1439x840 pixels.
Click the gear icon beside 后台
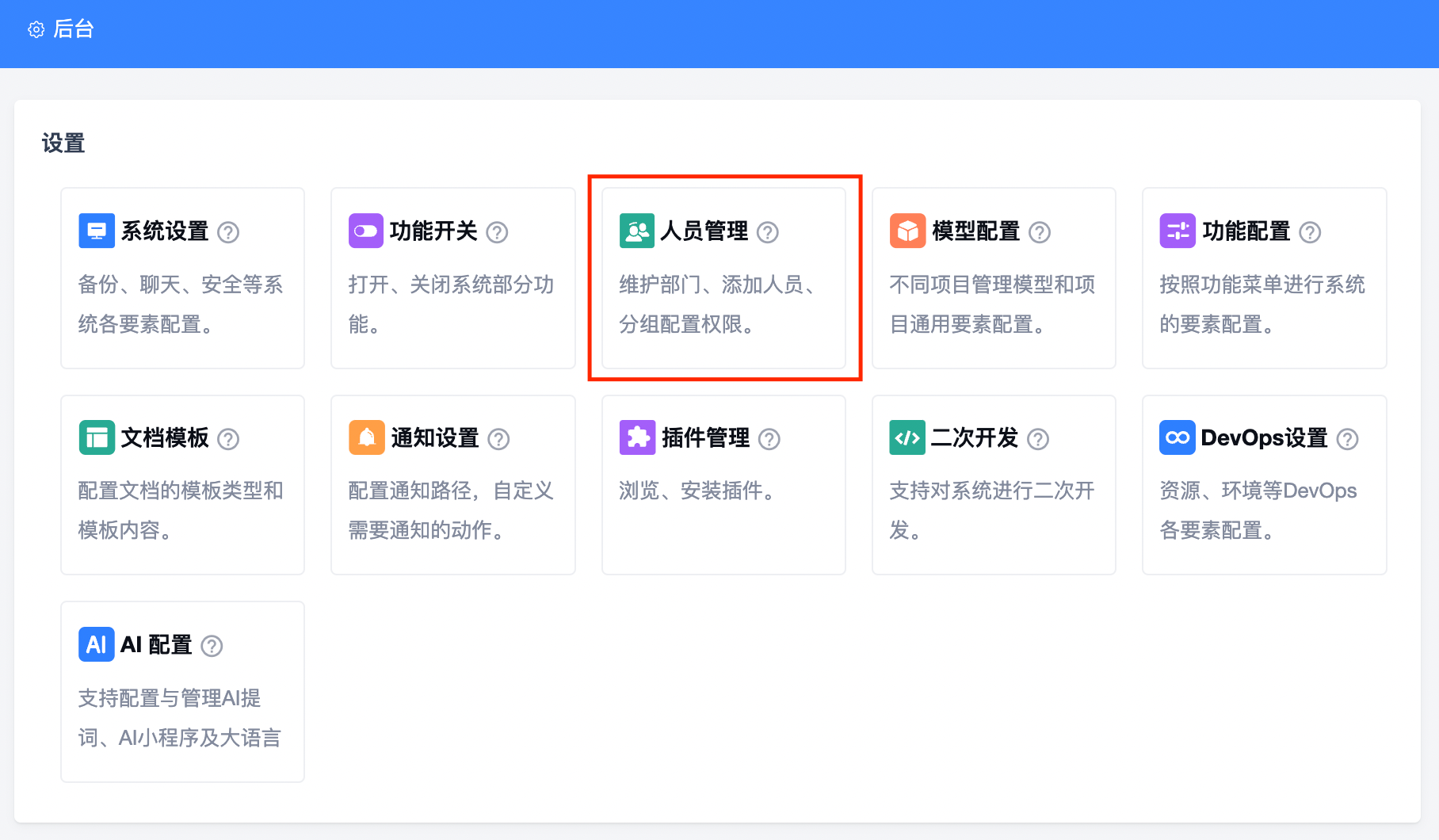point(36,30)
